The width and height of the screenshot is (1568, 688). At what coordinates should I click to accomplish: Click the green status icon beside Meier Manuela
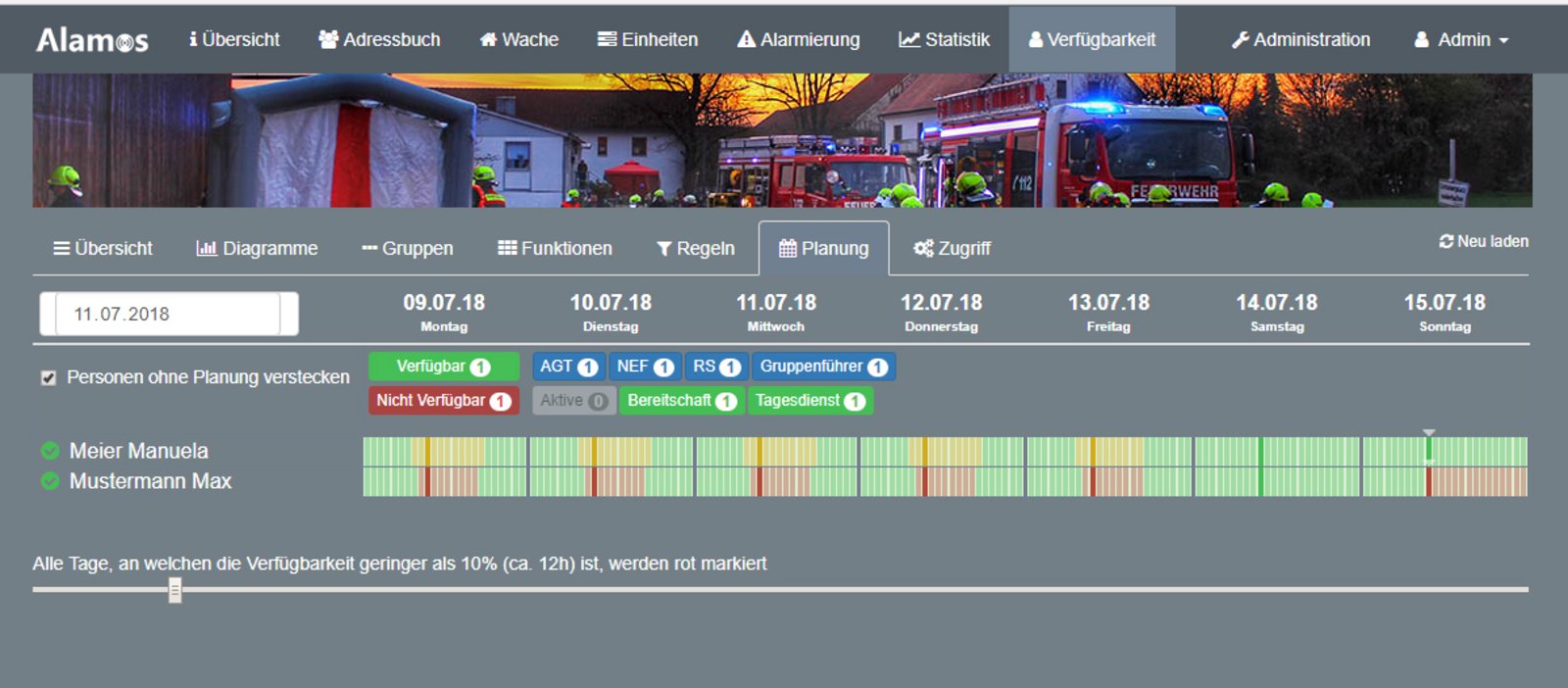click(x=50, y=451)
